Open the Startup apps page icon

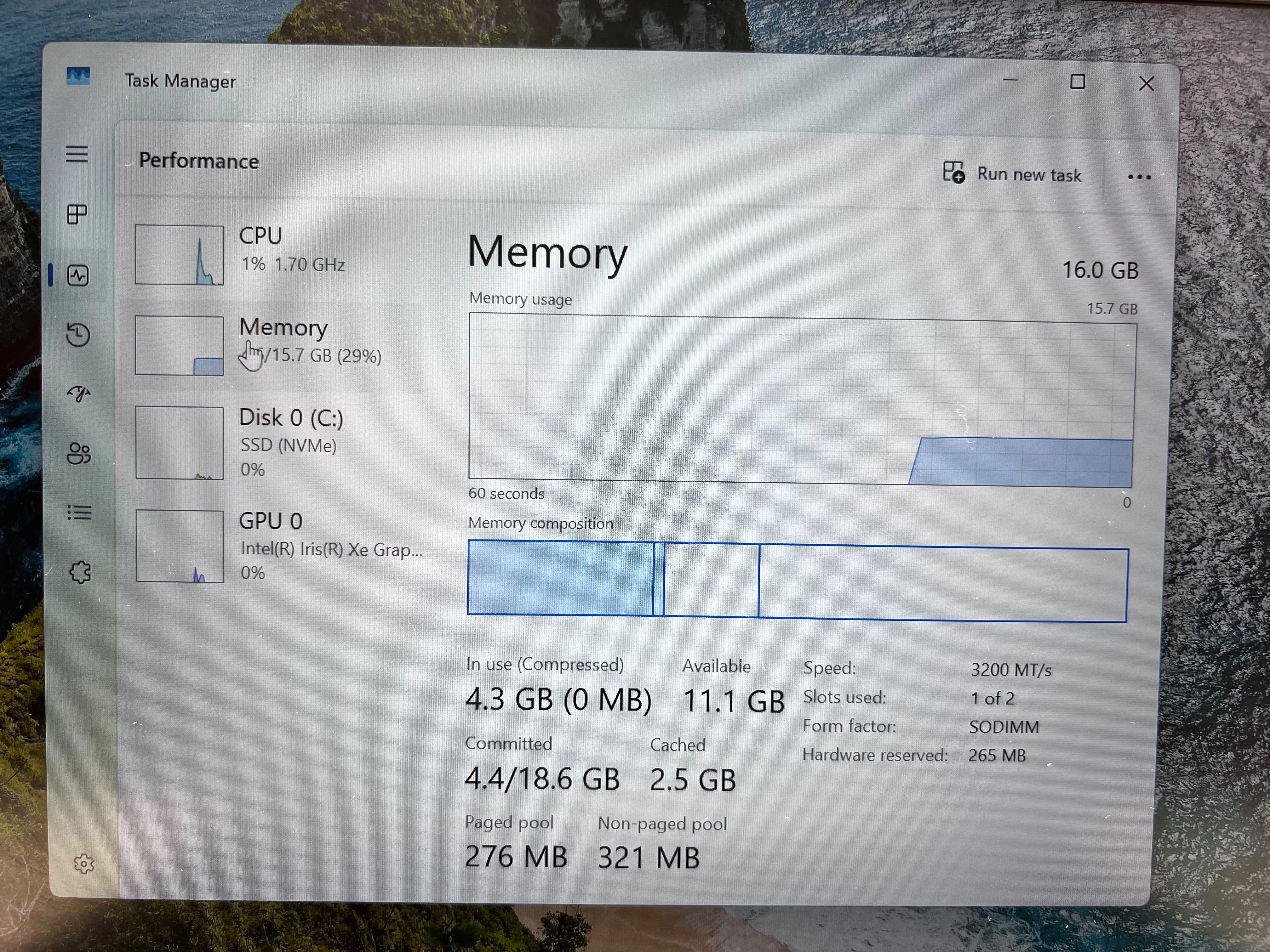[x=79, y=394]
